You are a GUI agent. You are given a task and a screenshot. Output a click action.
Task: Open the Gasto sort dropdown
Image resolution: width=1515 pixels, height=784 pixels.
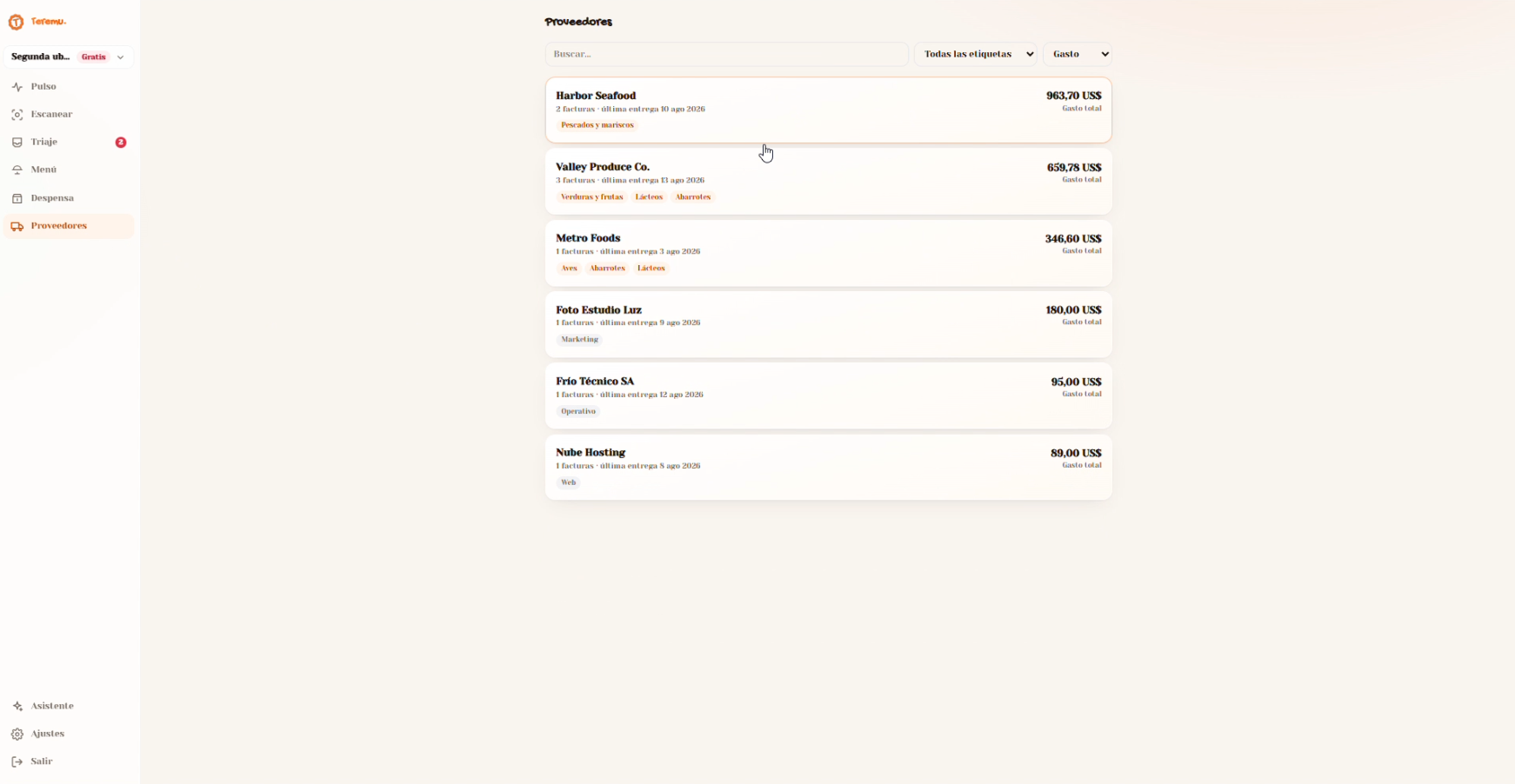pyautogui.click(x=1078, y=54)
